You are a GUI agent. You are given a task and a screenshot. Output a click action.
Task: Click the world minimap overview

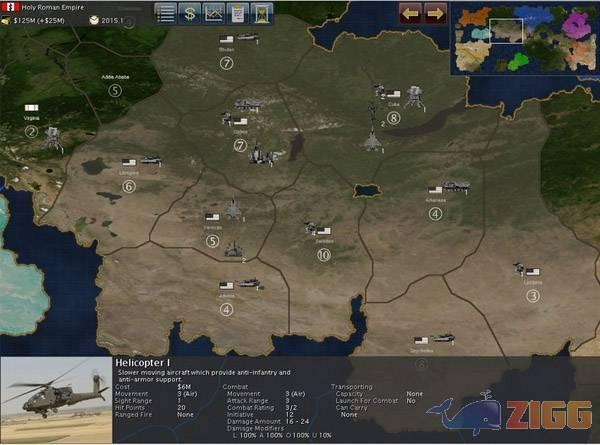point(522,39)
